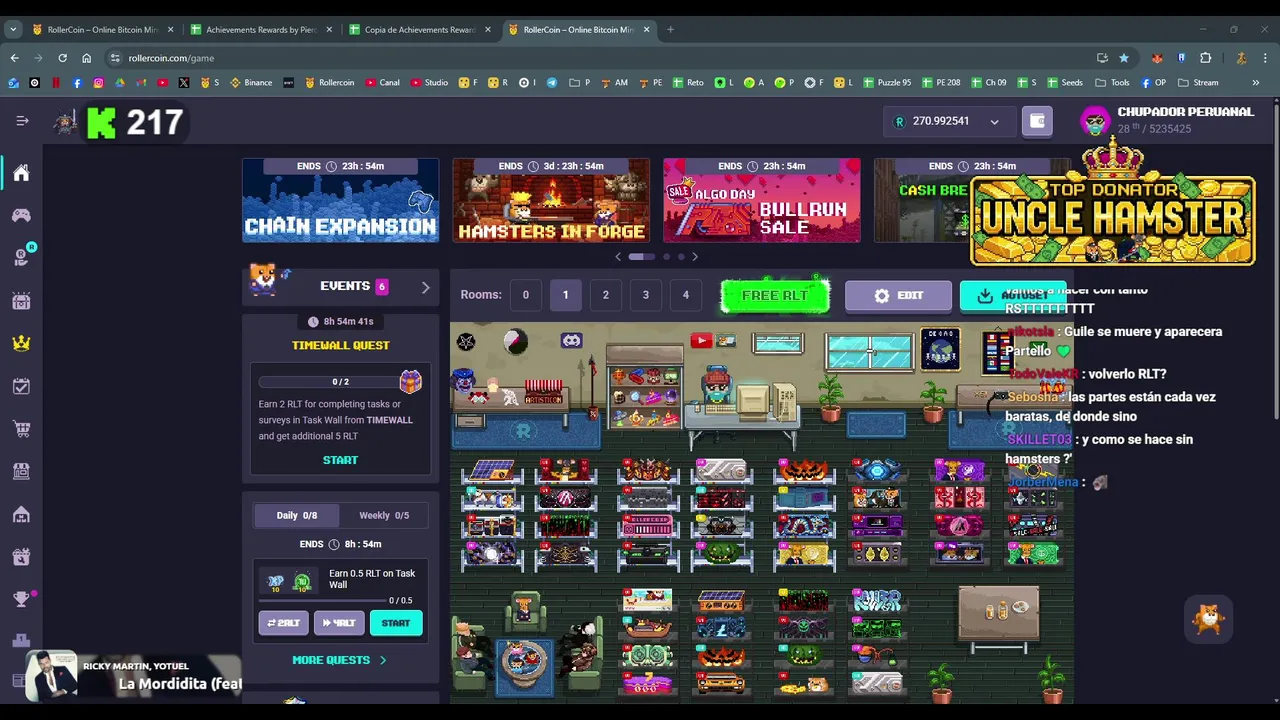Open the Tools bookmarks folder
The height and width of the screenshot is (720, 1280).
coord(1112,82)
